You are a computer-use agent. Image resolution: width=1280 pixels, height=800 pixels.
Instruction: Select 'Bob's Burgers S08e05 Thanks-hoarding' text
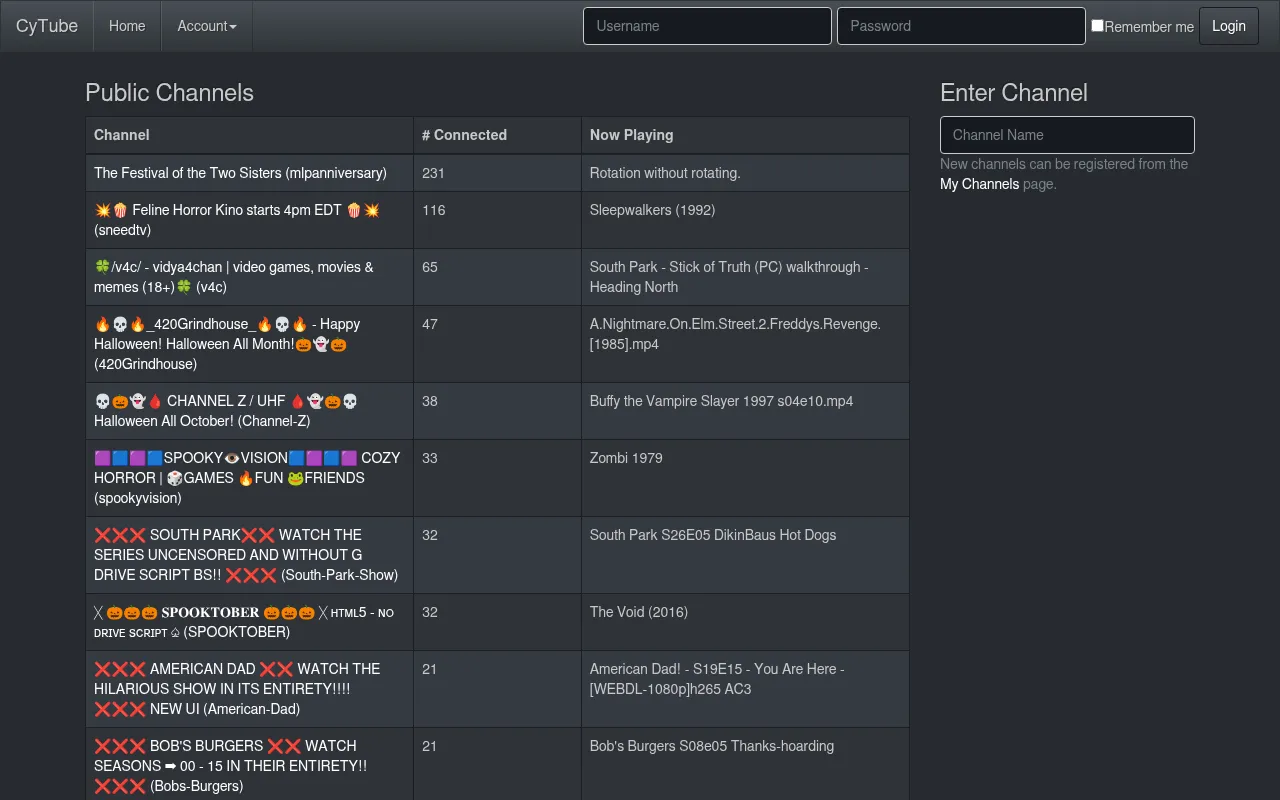[x=712, y=746]
